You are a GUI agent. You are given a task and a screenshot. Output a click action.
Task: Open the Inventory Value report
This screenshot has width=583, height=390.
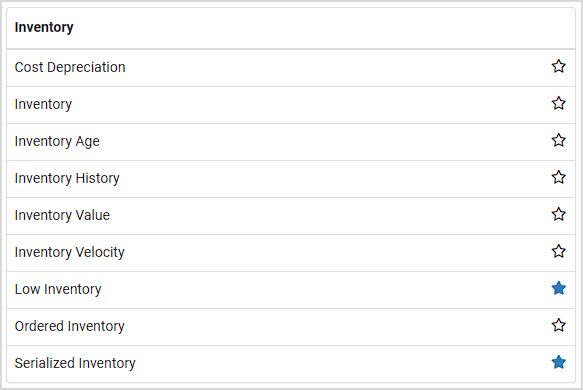pos(62,215)
